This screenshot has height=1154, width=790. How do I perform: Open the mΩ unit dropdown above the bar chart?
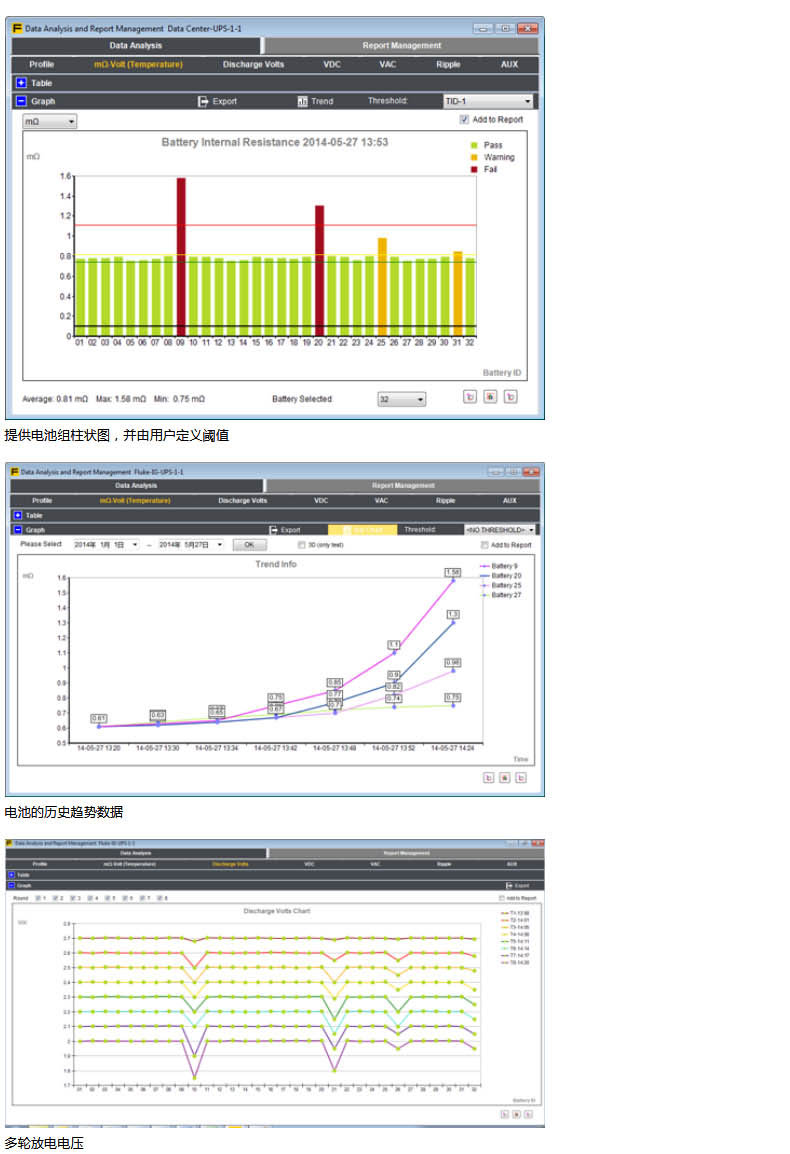coord(50,122)
